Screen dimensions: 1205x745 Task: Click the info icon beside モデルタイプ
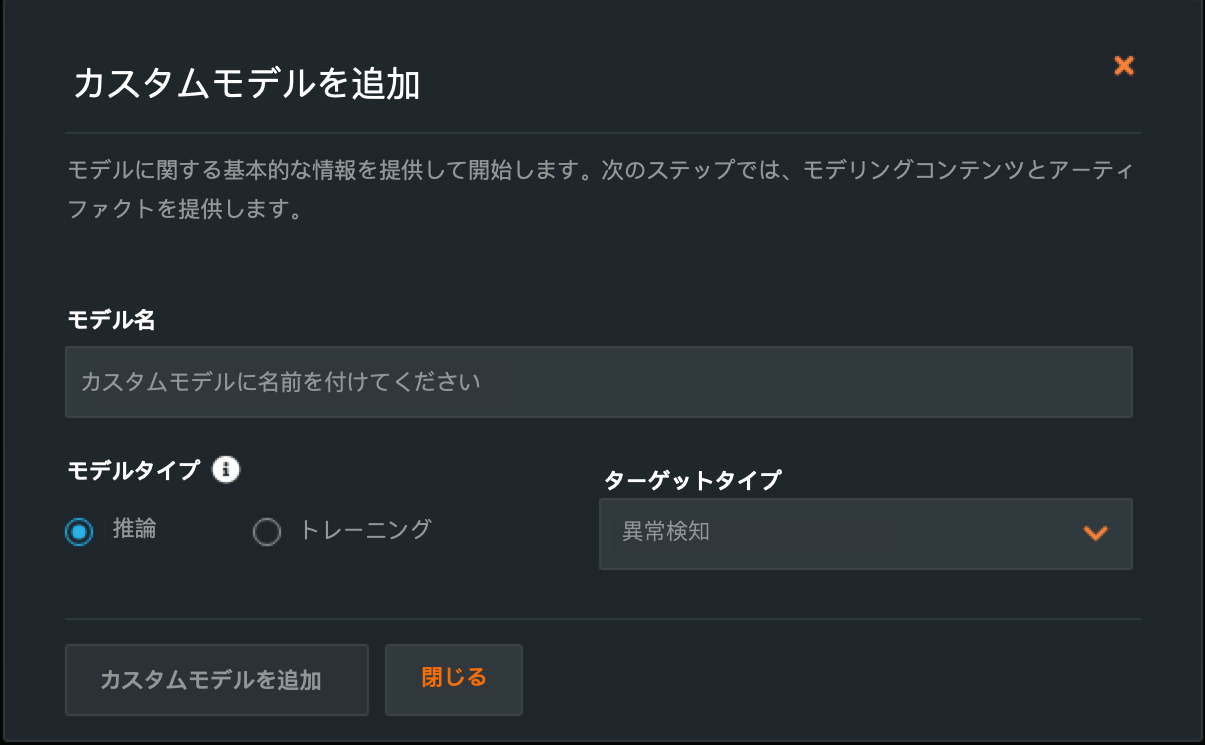[x=226, y=469]
